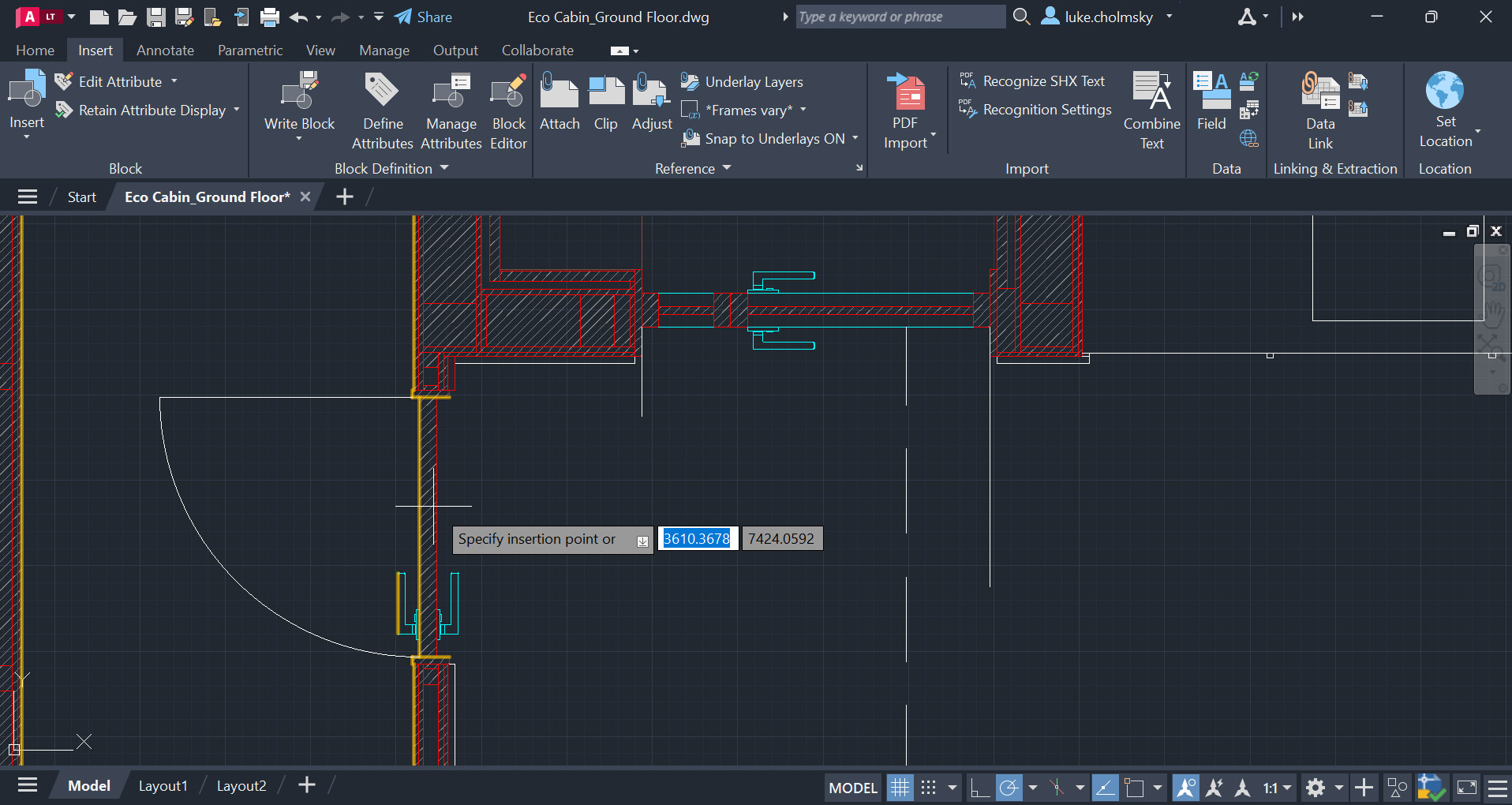The width and height of the screenshot is (1512, 805).
Task: Expand the Snap to Underlays ON dropdown
Action: click(855, 138)
